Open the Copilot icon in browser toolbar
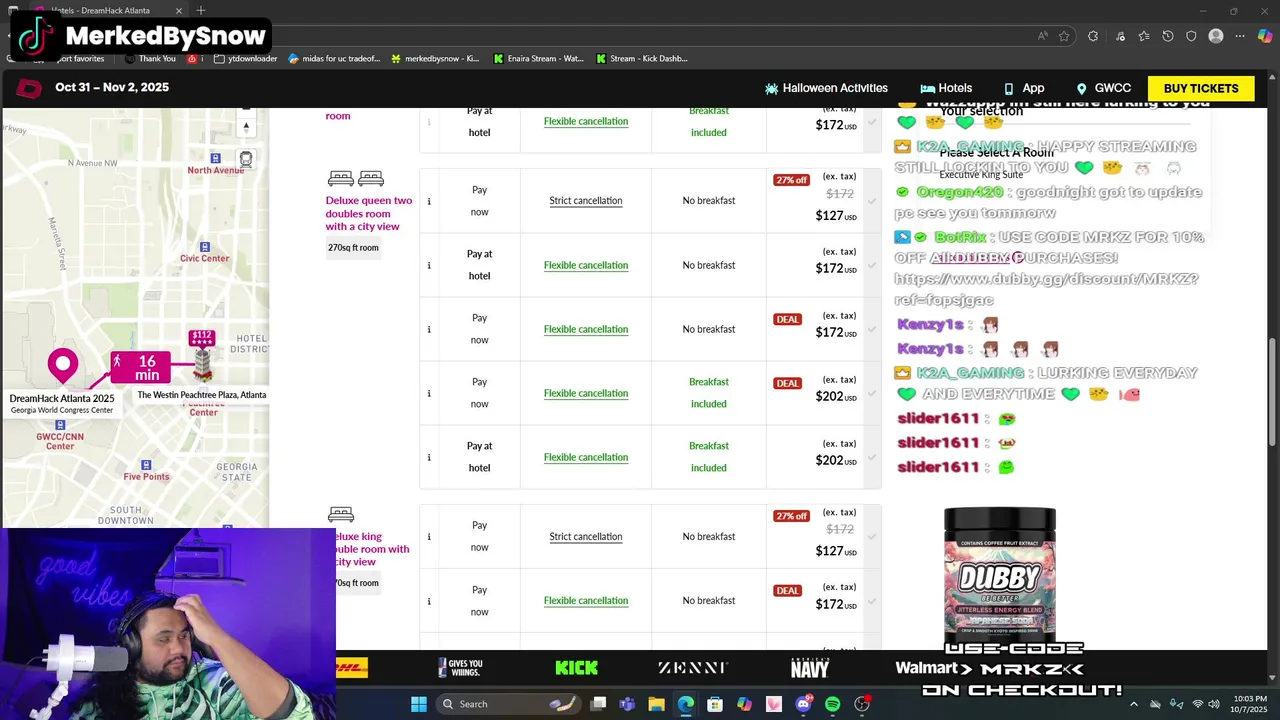The height and width of the screenshot is (720, 1280). pos(1265,36)
